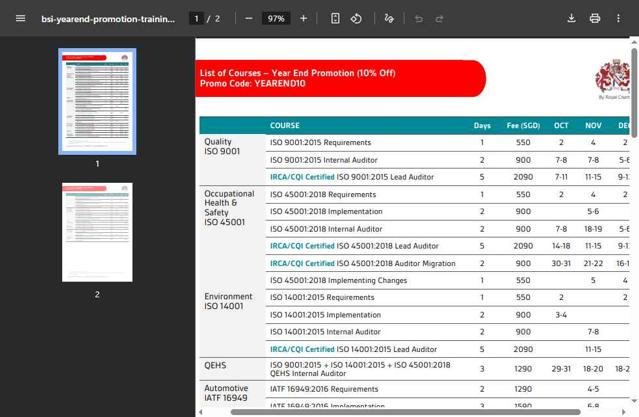Click 'Automotive IATF 16949' category label
This screenshot has height=417, width=639.
pos(226,393)
